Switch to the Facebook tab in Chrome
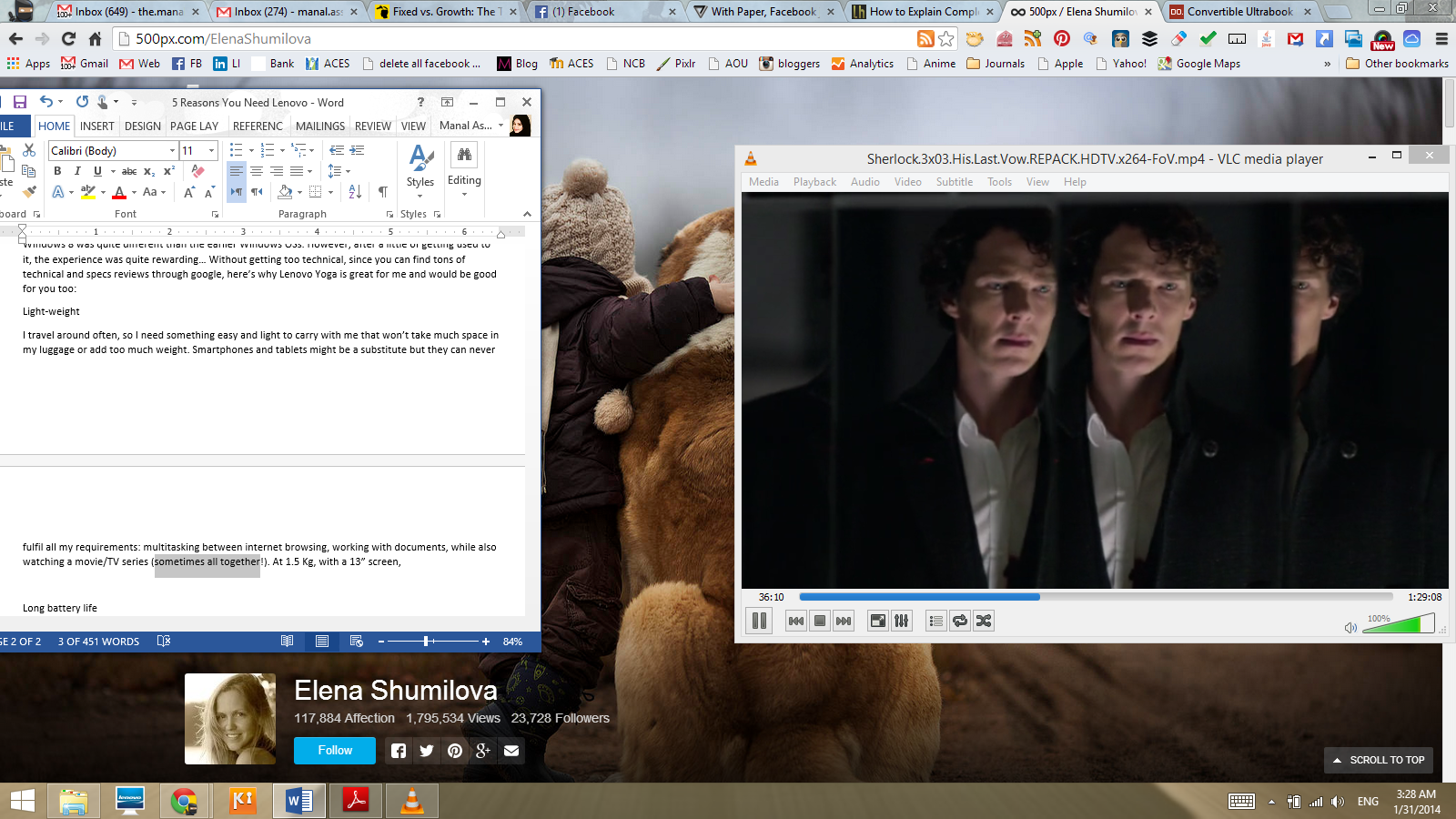1456x819 pixels. (605, 12)
